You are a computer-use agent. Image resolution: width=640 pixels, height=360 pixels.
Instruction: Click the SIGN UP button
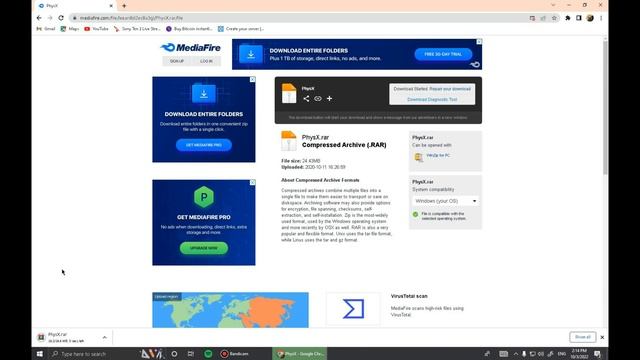(x=177, y=61)
